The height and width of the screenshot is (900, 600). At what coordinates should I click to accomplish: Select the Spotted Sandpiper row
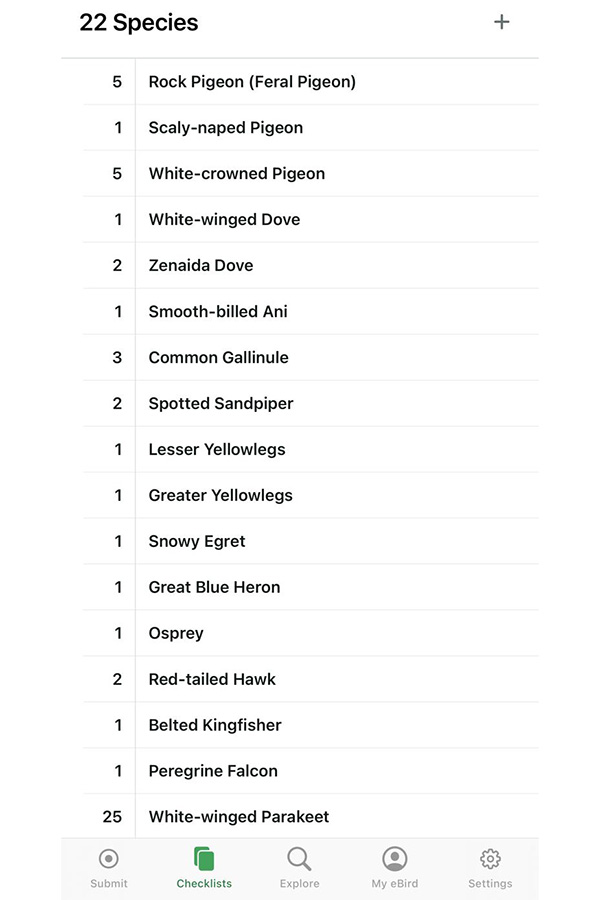221,404
